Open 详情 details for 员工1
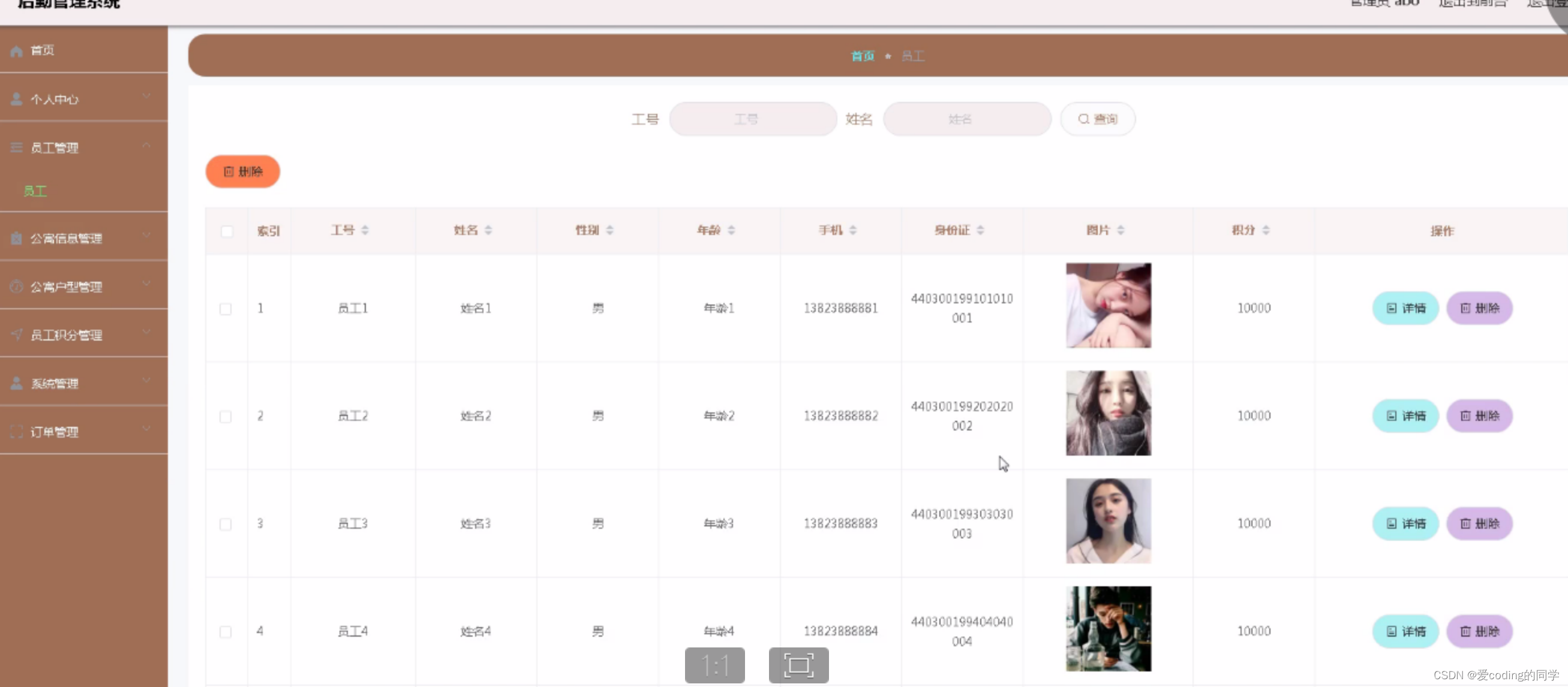Screen dimensions: 1568x687 click(x=1405, y=309)
